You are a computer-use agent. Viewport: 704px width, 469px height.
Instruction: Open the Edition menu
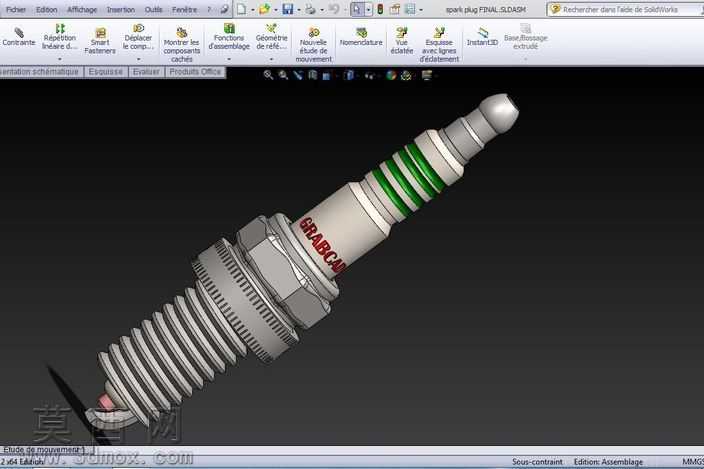[46, 9]
